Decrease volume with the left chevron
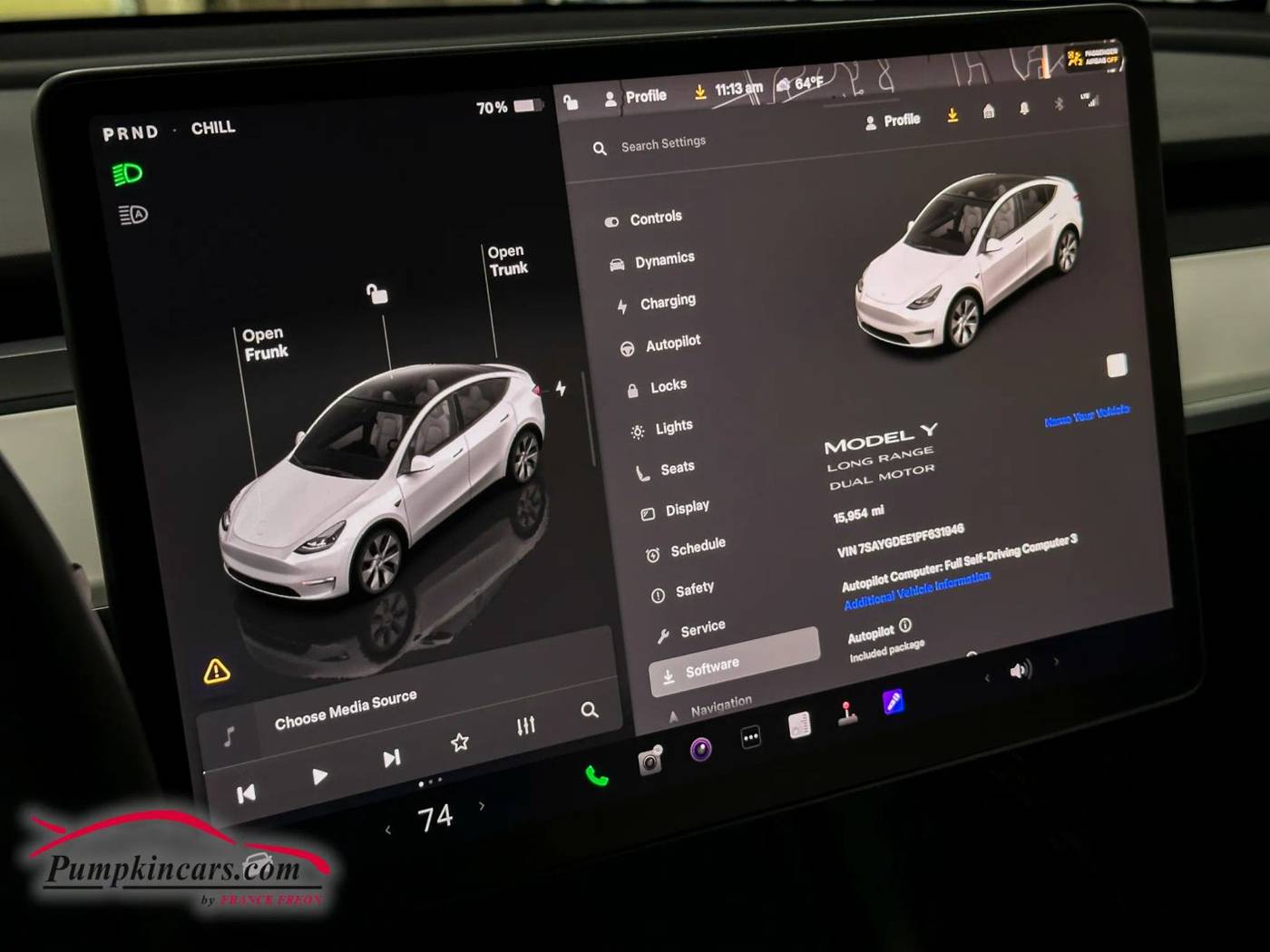 tap(987, 677)
